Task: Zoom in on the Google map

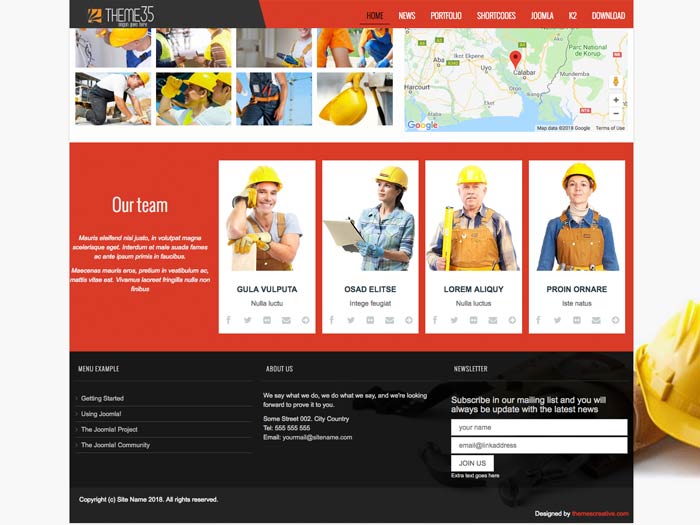Action: 616,100
